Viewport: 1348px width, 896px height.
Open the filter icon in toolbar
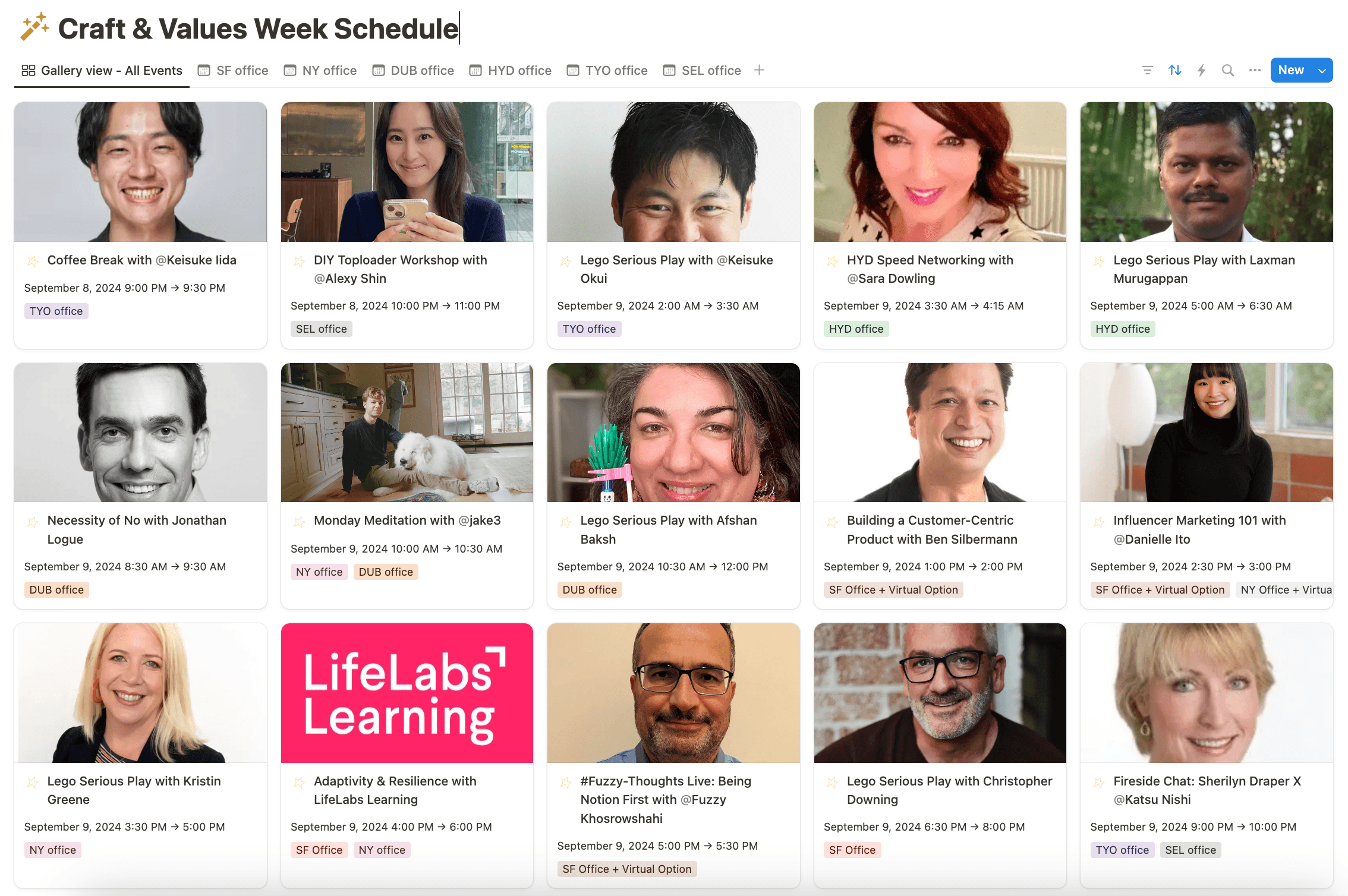(1148, 71)
